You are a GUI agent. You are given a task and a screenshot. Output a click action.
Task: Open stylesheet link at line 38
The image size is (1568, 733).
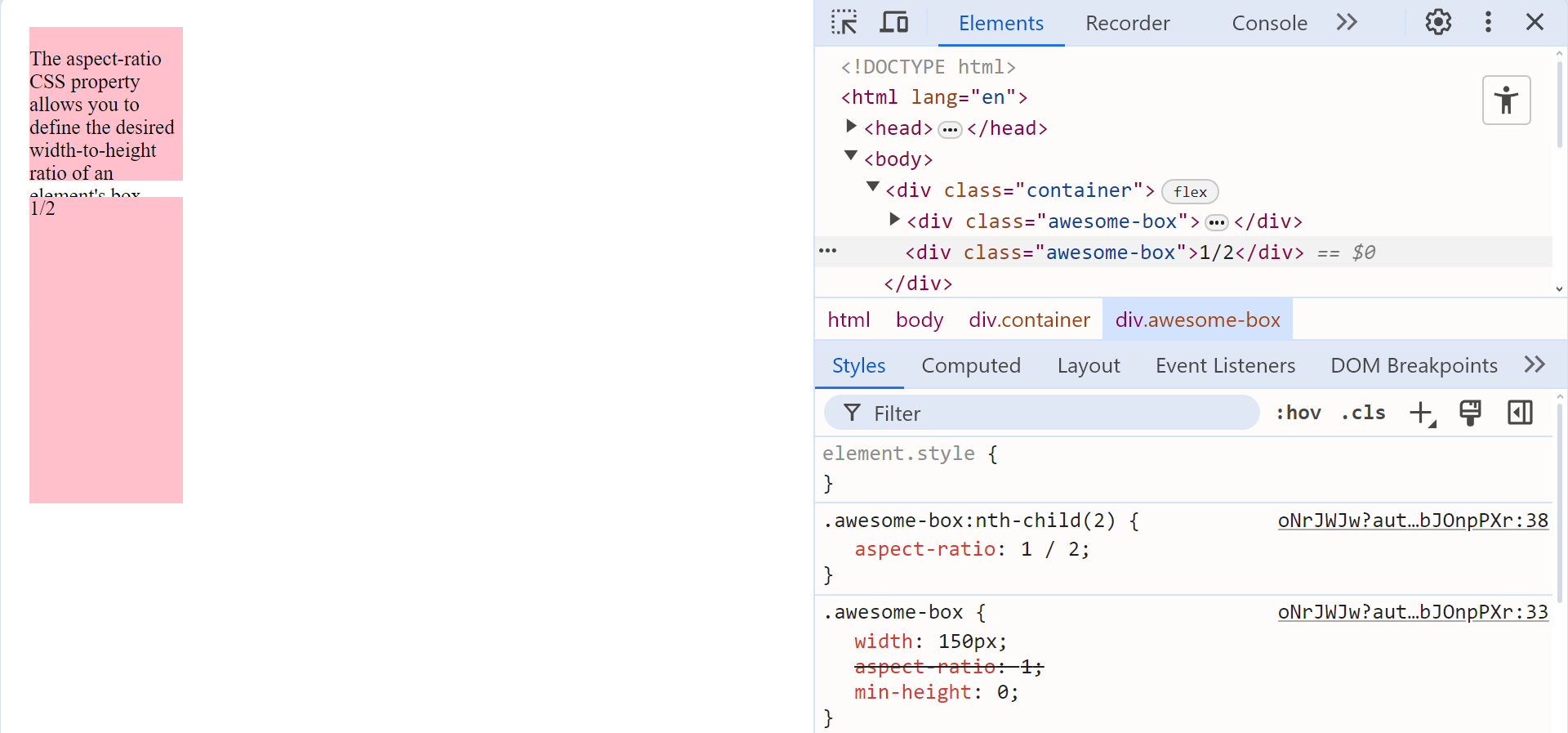point(1413,521)
